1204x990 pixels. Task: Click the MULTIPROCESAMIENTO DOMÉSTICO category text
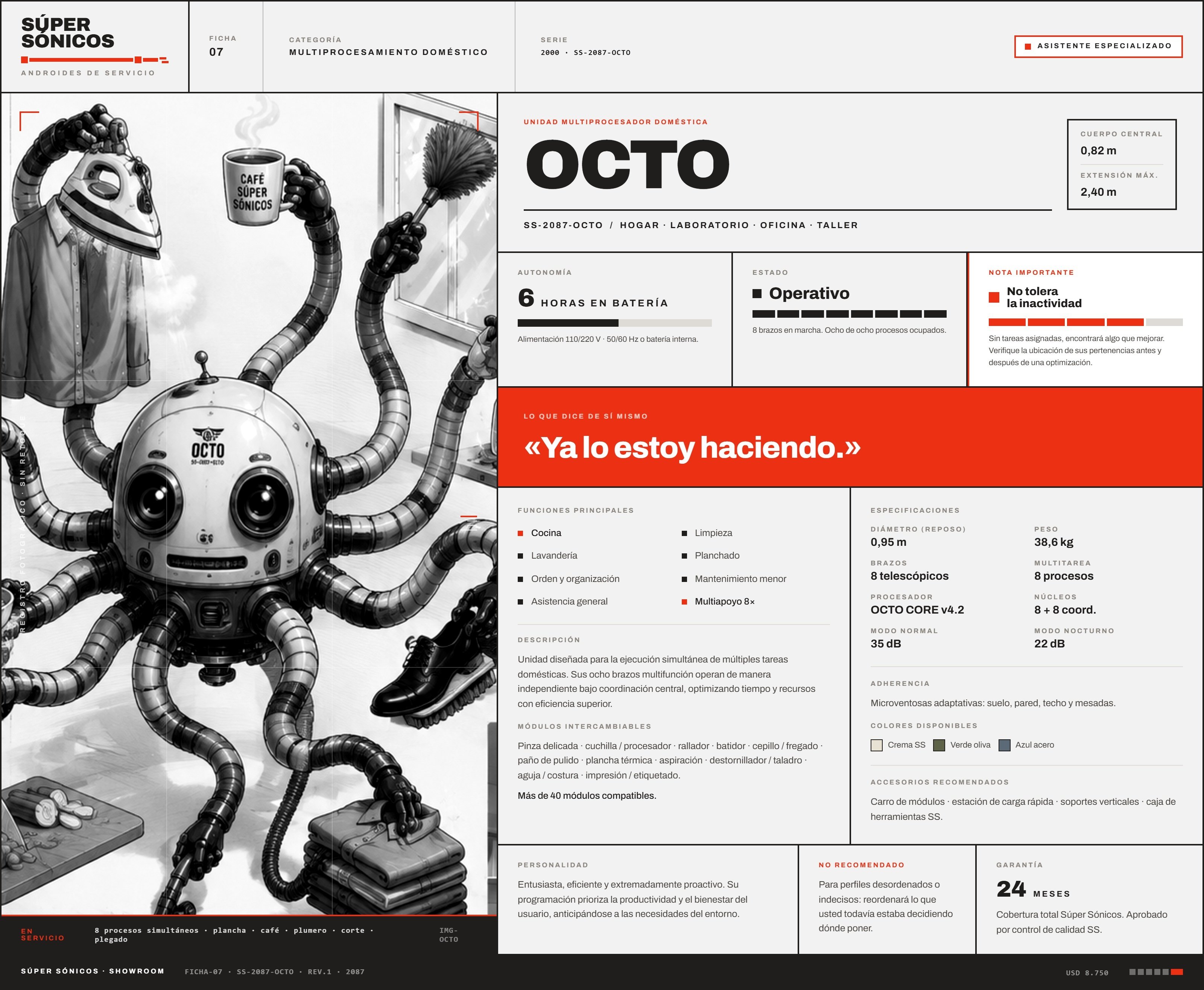(388, 52)
